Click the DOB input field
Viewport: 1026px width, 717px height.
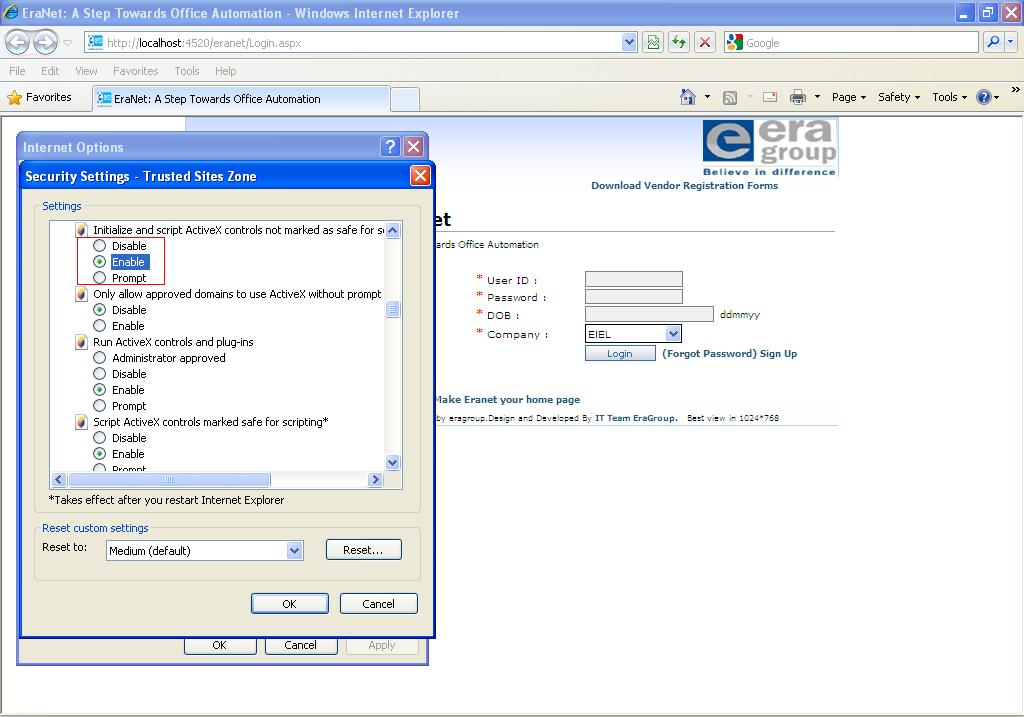649,315
